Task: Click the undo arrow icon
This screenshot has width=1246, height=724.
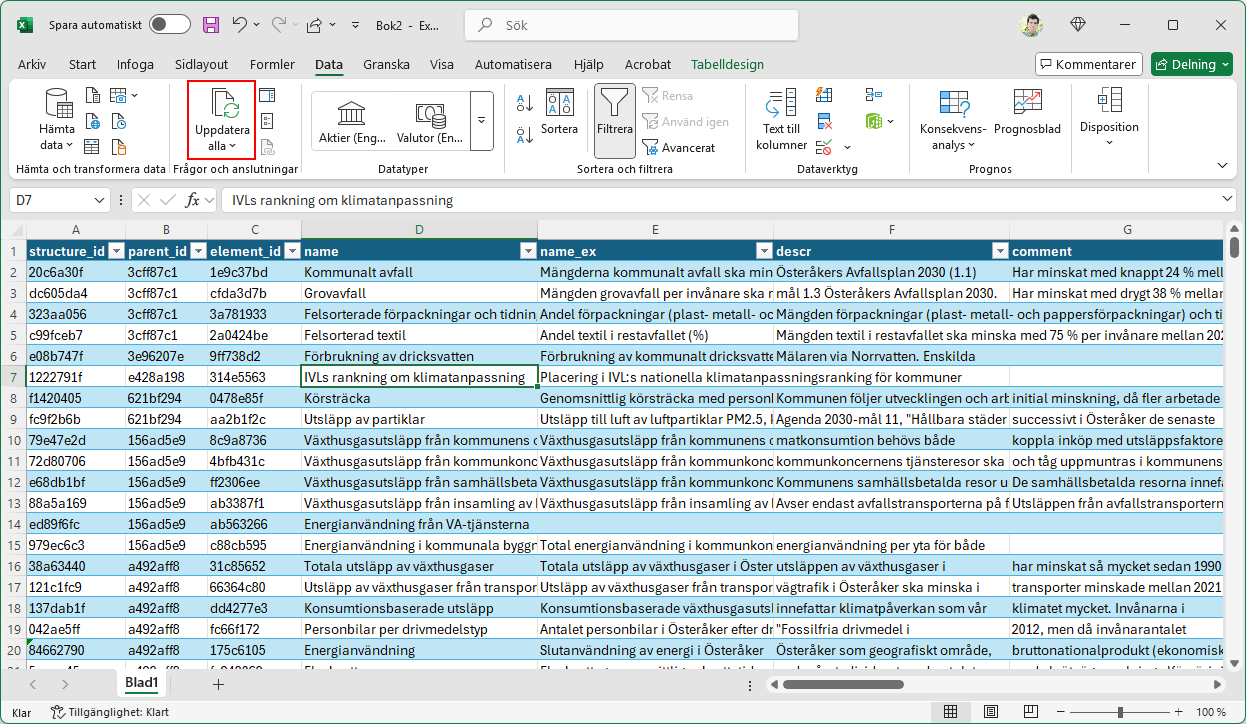Action: click(x=240, y=25)
